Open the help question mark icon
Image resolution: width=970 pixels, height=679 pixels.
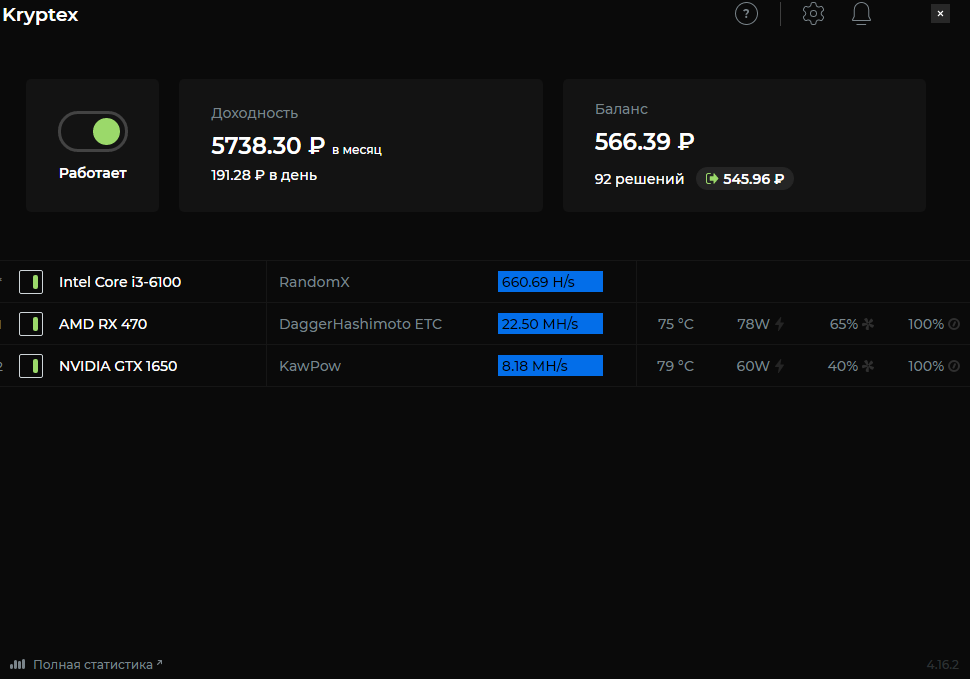click(746, 14)
